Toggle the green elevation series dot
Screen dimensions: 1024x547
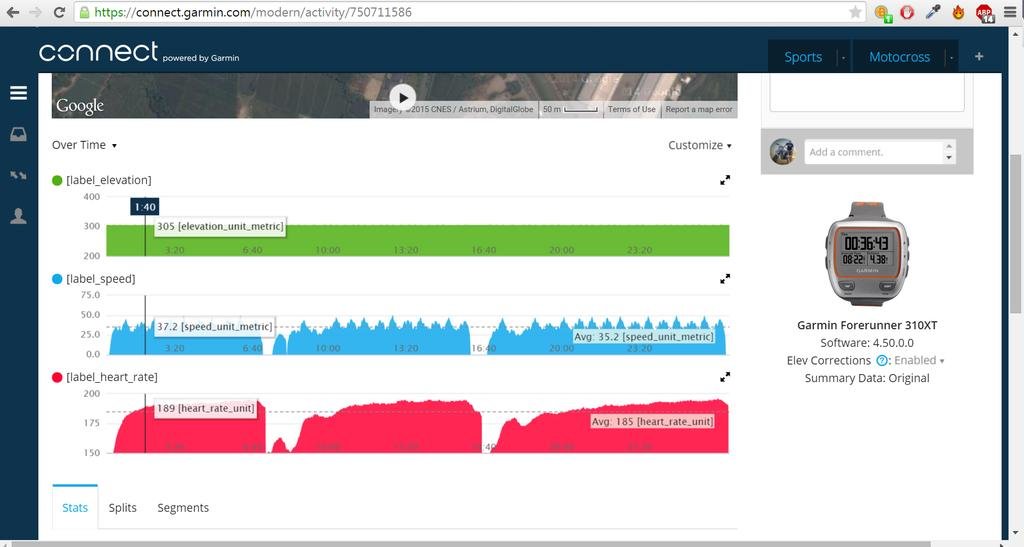[x=58, y=180]
